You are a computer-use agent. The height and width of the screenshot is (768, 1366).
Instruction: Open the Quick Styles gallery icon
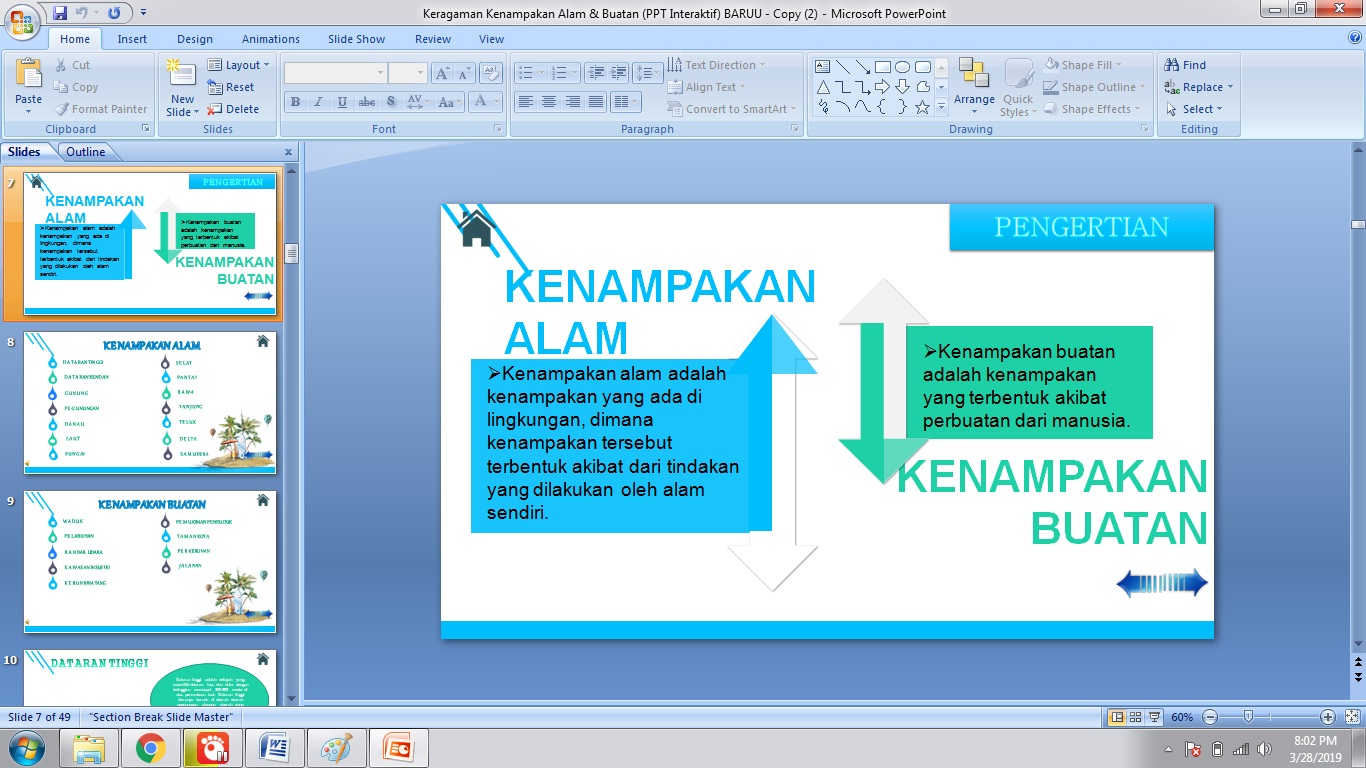1018,80
